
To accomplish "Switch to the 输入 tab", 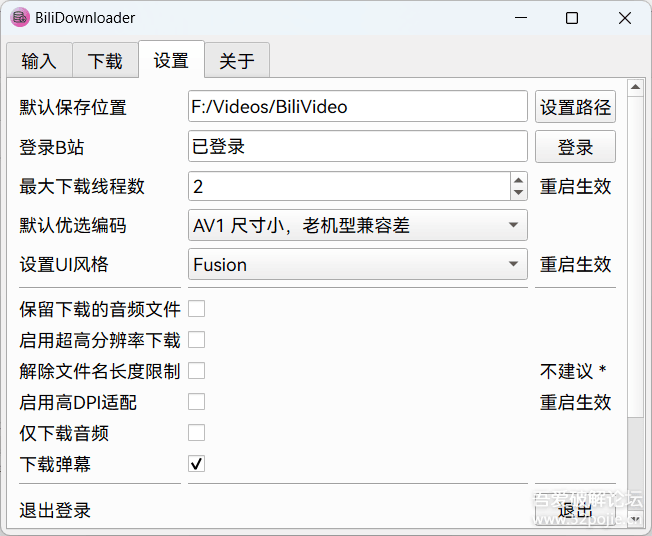I will [39, 61].
